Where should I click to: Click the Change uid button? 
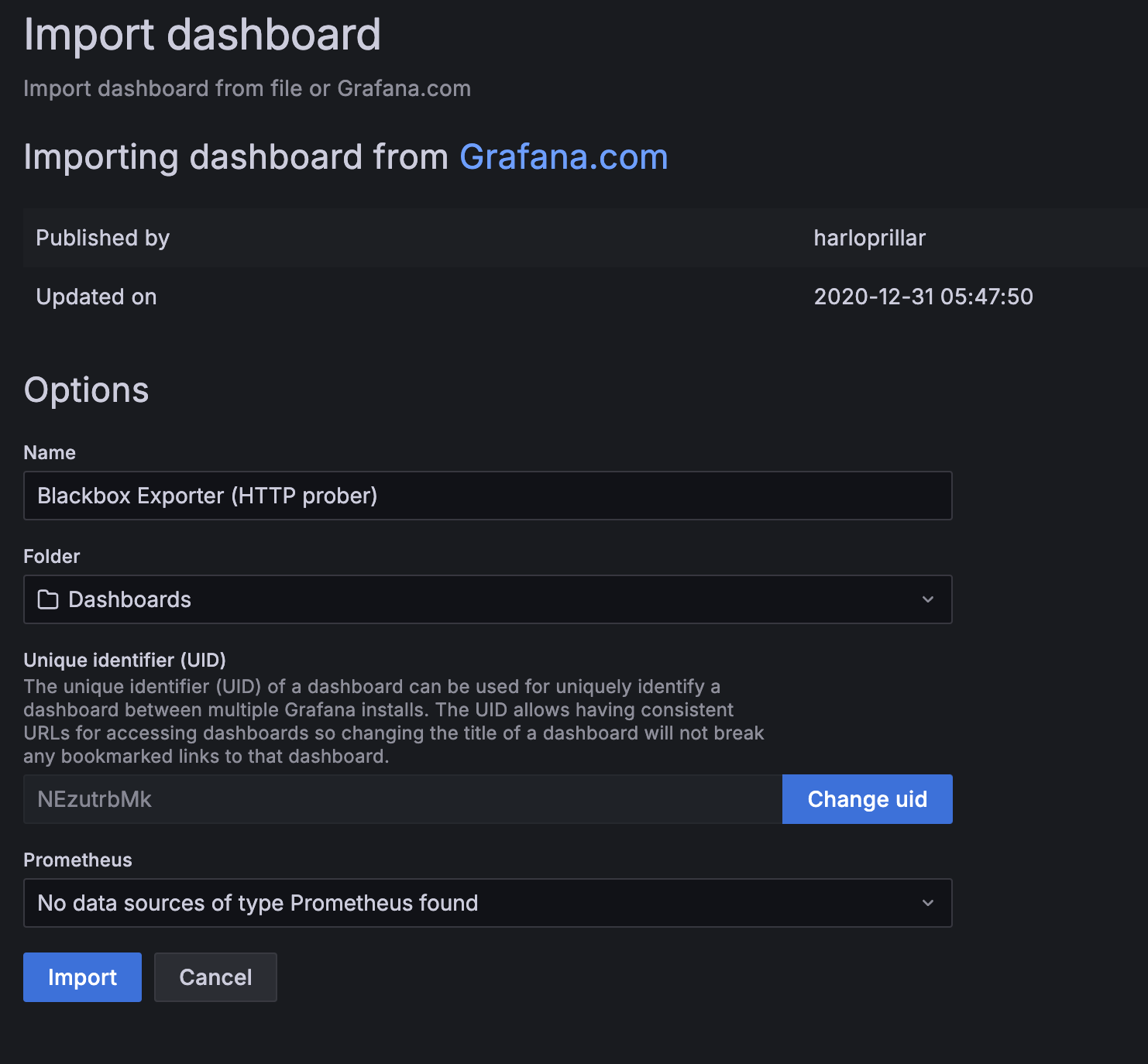coord(868,799)
